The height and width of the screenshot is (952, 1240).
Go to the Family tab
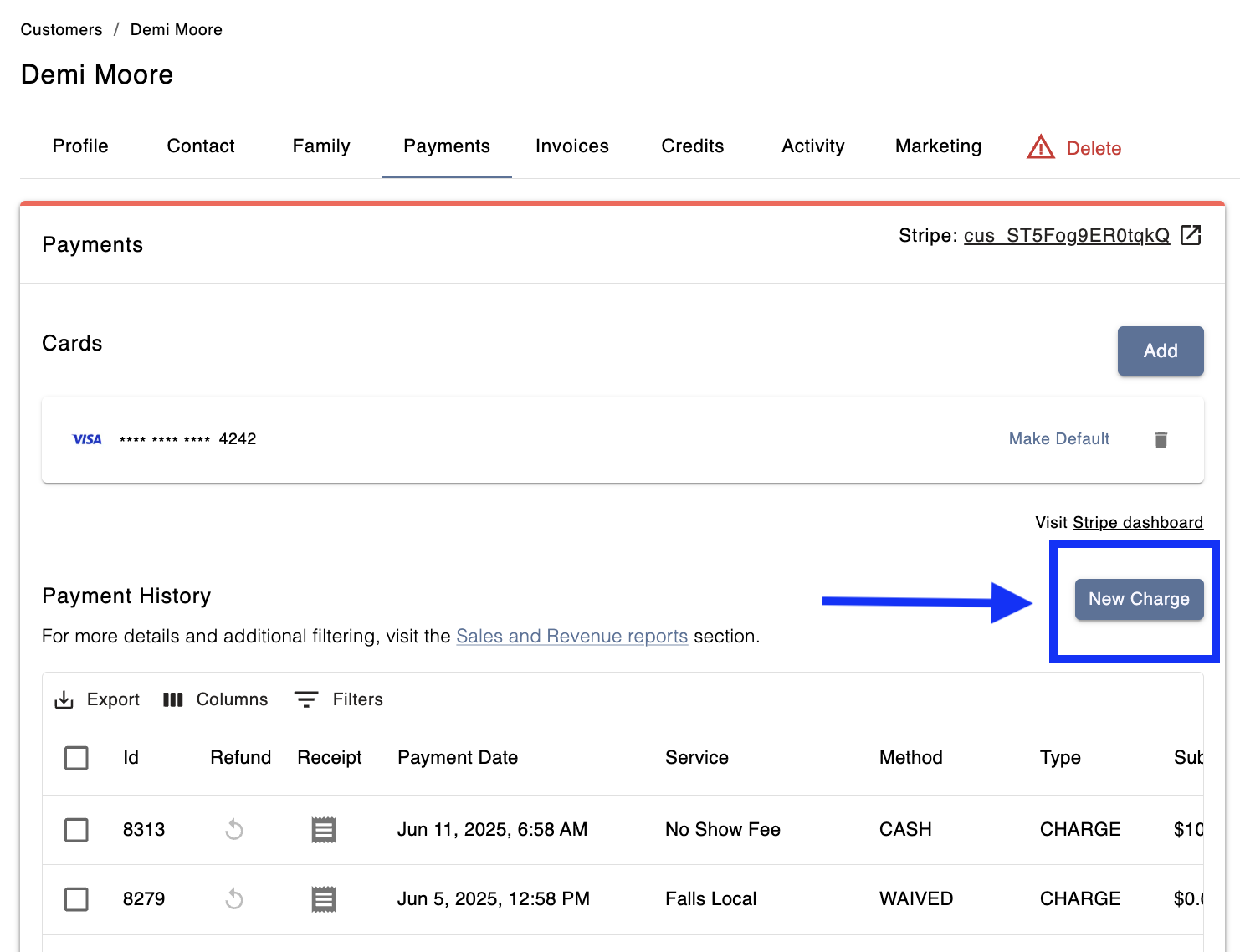(x=321, y=146)
